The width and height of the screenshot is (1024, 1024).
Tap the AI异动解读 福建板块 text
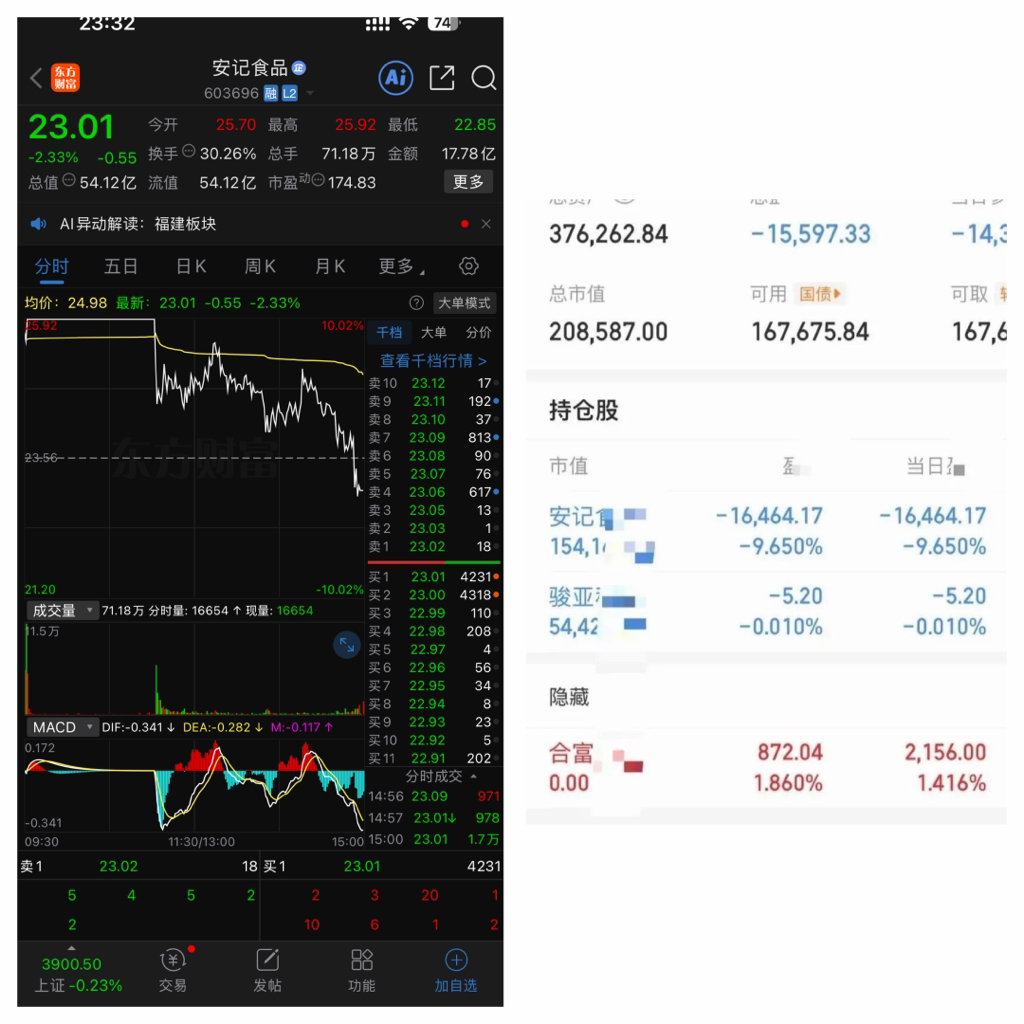coord(138,224)
